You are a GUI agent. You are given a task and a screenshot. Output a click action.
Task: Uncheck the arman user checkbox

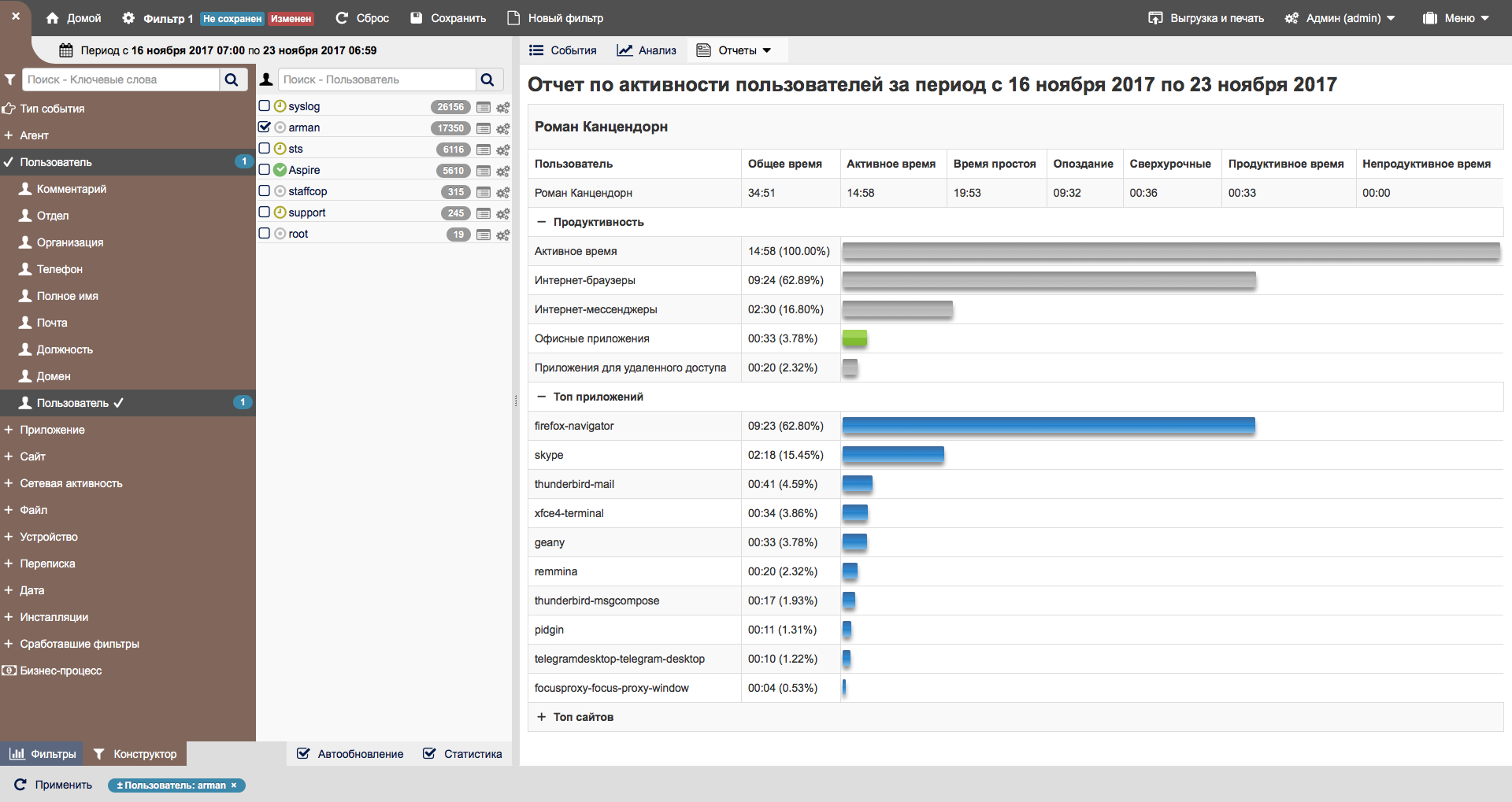[x=265, y=127]
